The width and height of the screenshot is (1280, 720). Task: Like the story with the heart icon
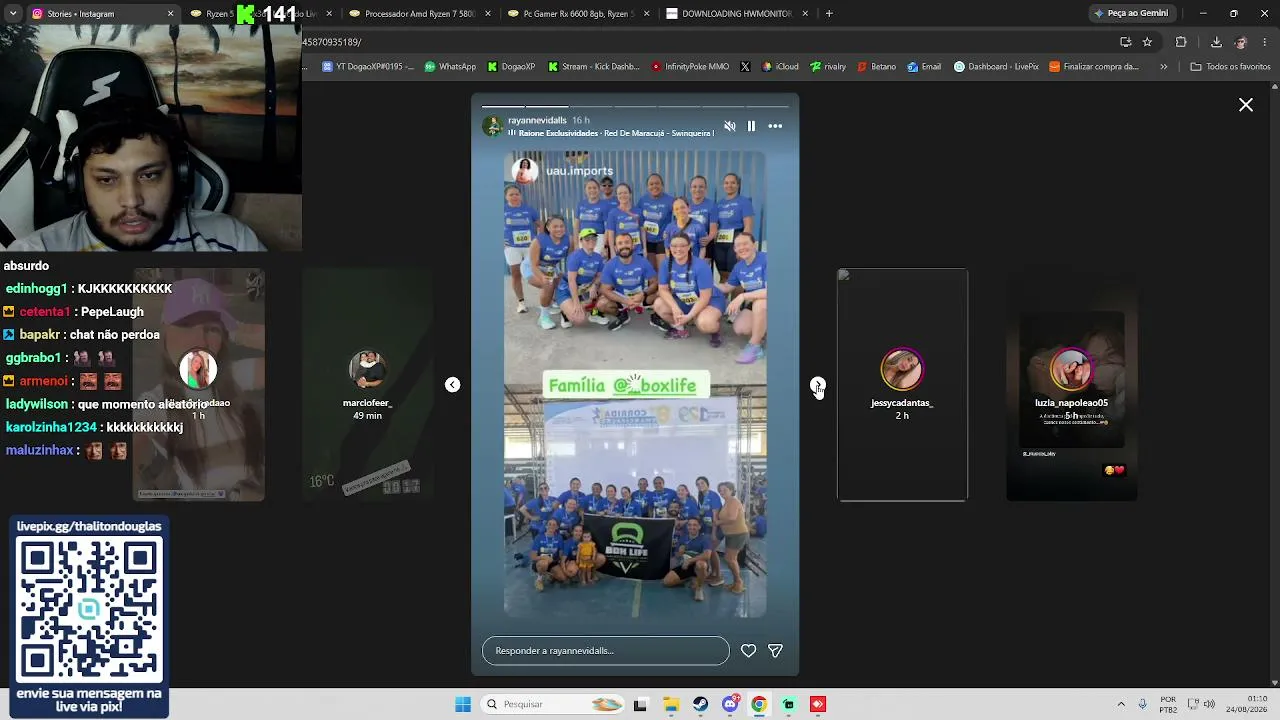click(748, 651)
